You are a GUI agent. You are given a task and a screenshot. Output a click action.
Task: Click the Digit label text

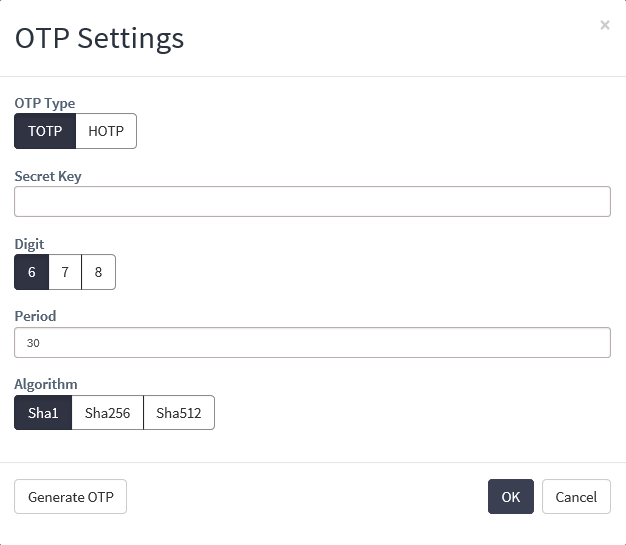click(x=29, y=244)
